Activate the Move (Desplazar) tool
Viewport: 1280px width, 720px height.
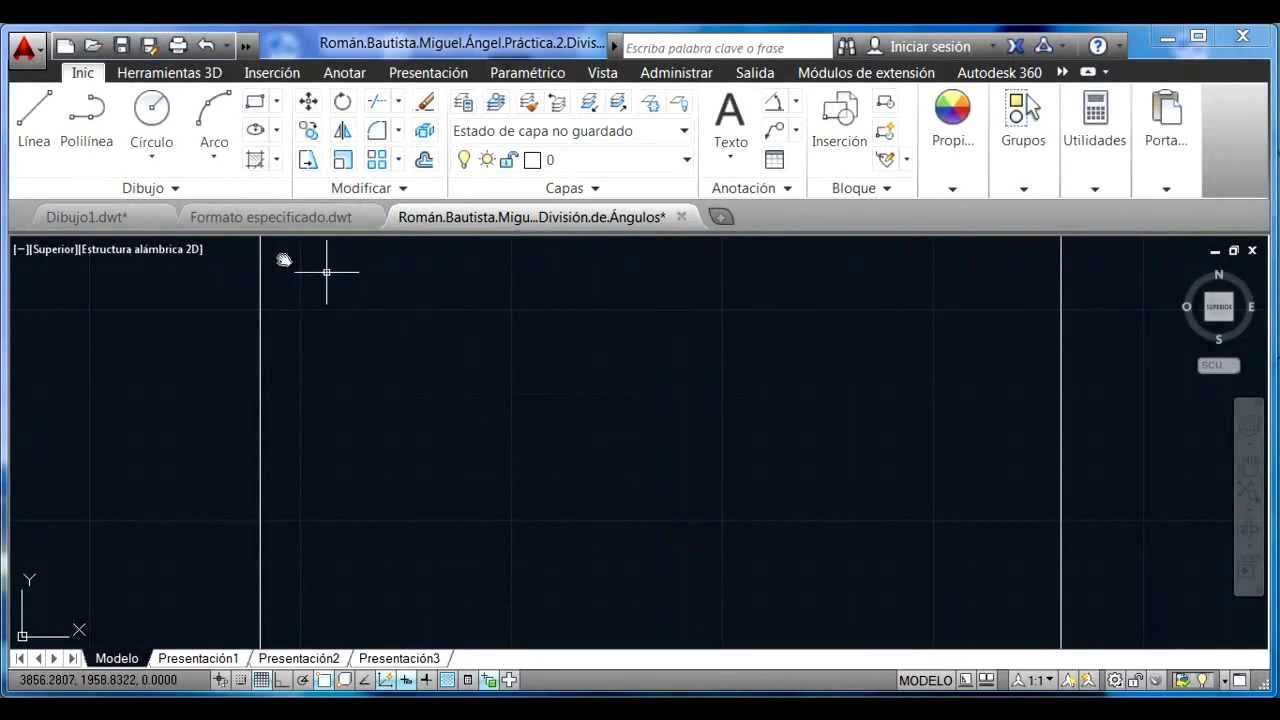[x=308, y=102]
